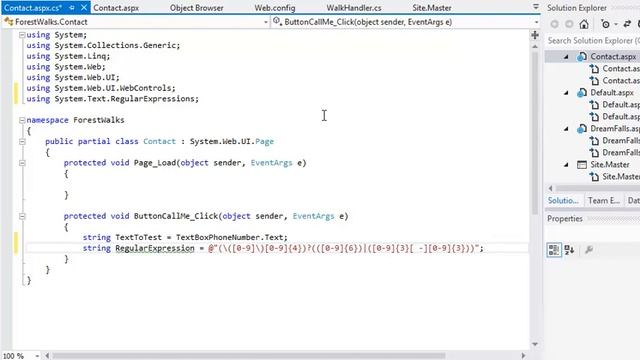Click the RegularExpression variable name
Viewport: 640px width, 360px height.
click(x=155, y=248)
